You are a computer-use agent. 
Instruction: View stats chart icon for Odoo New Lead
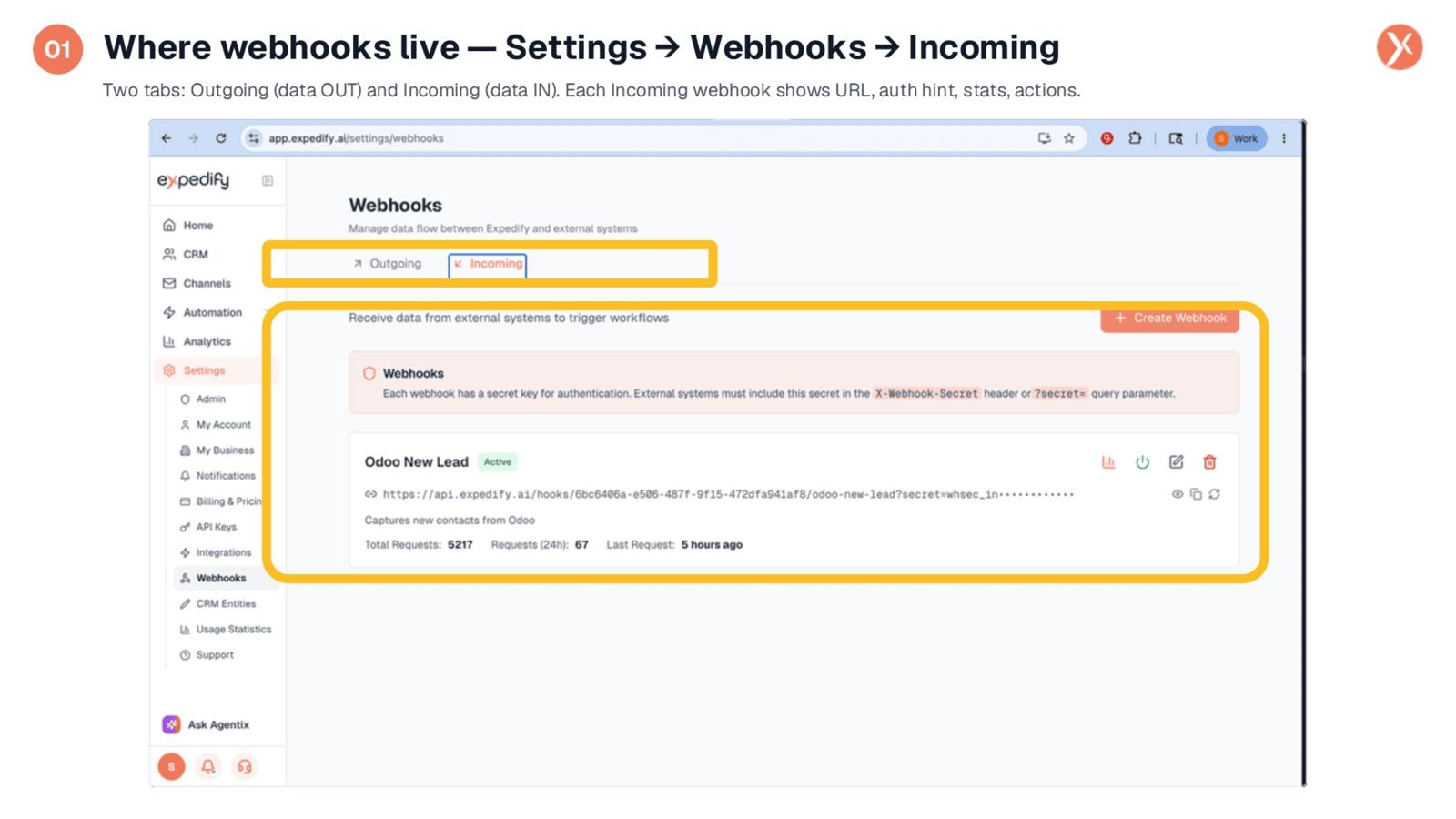point(1108,462)
